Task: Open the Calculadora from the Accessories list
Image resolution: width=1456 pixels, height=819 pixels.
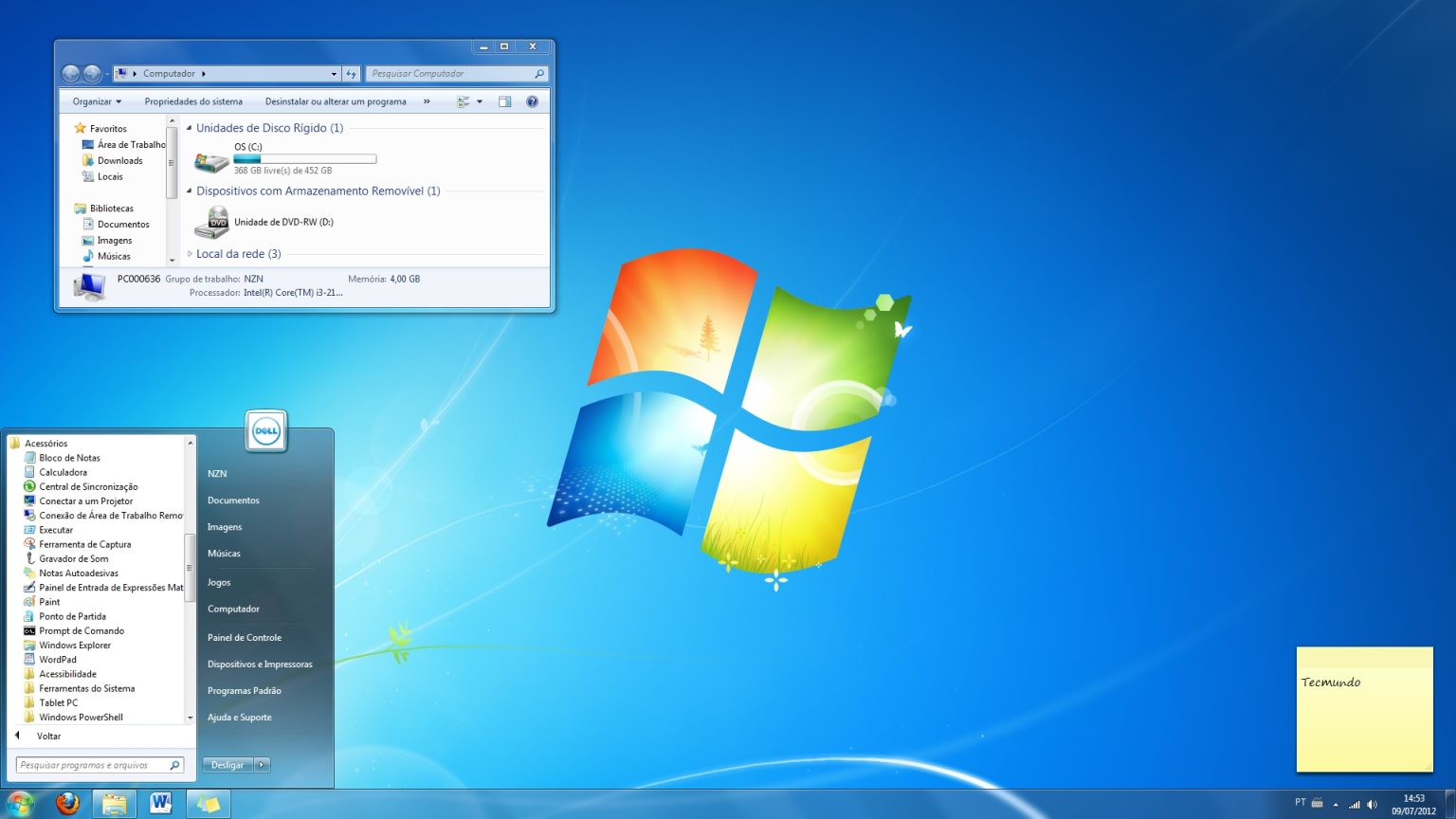Action: (62, 471)
